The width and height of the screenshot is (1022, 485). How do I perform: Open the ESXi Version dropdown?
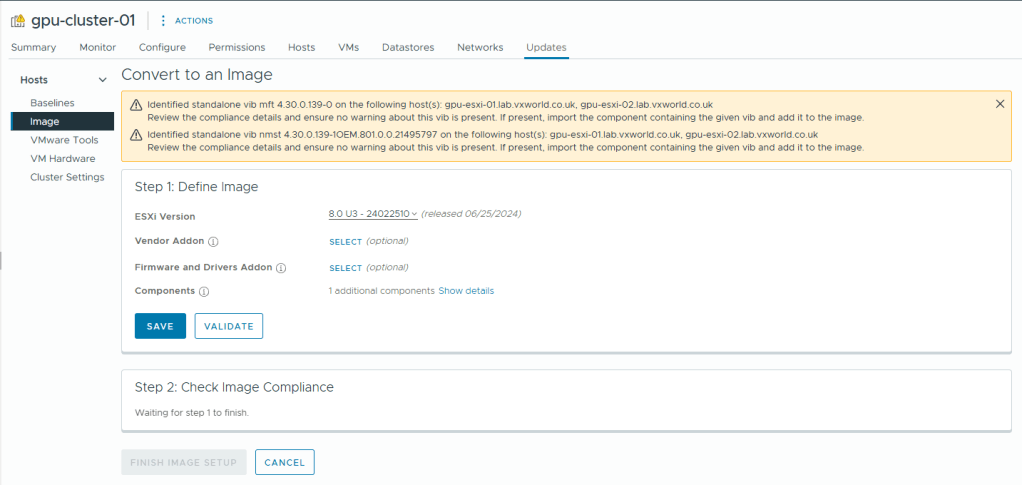pyautogui.click(x=372, y=214)
